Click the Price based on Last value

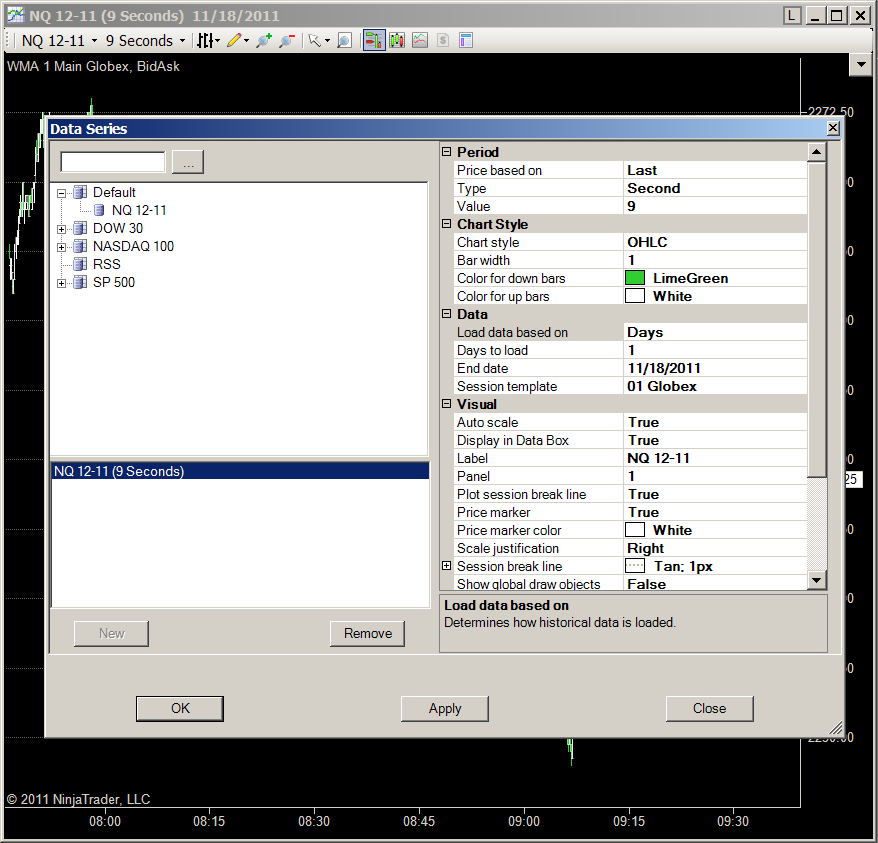tap(715, 170)
